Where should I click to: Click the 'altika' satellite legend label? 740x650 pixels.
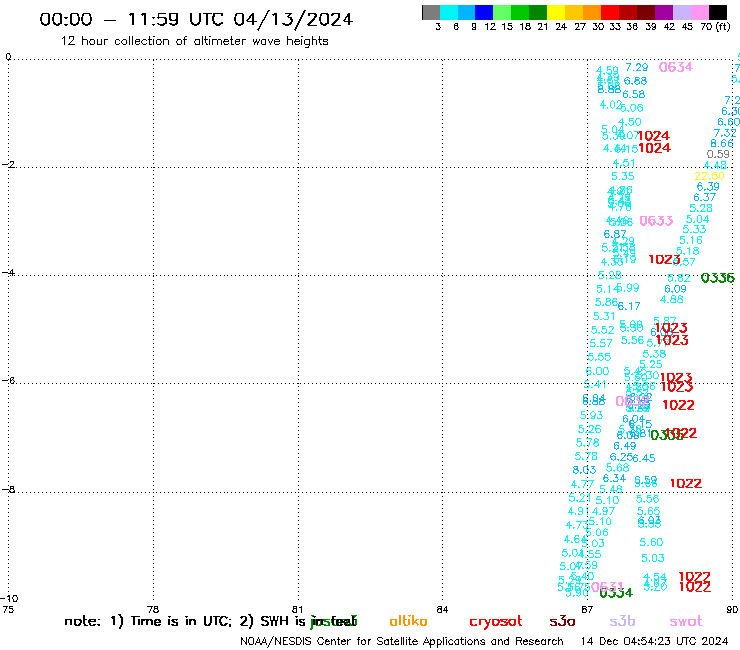coord(408,621)
